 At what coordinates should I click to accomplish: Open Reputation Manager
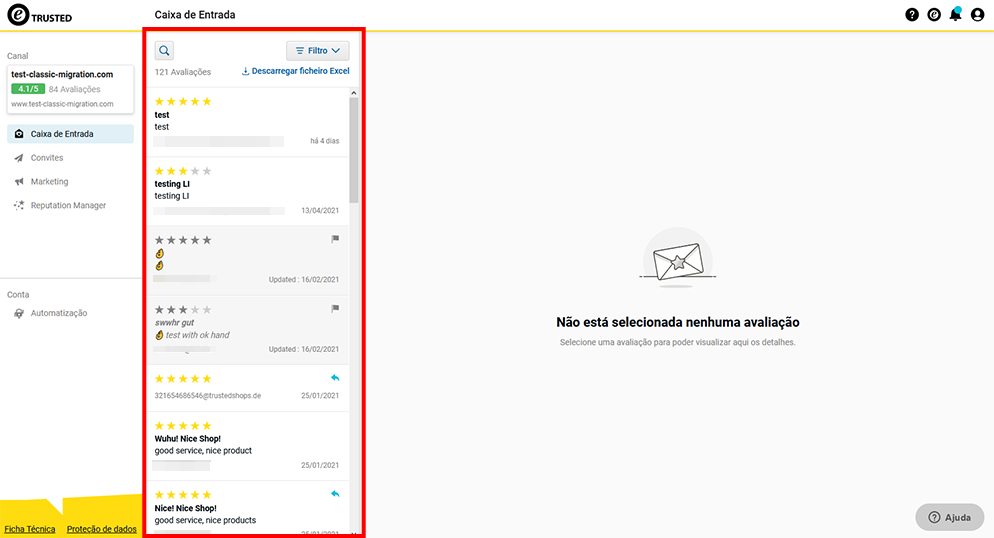(68, 205)
